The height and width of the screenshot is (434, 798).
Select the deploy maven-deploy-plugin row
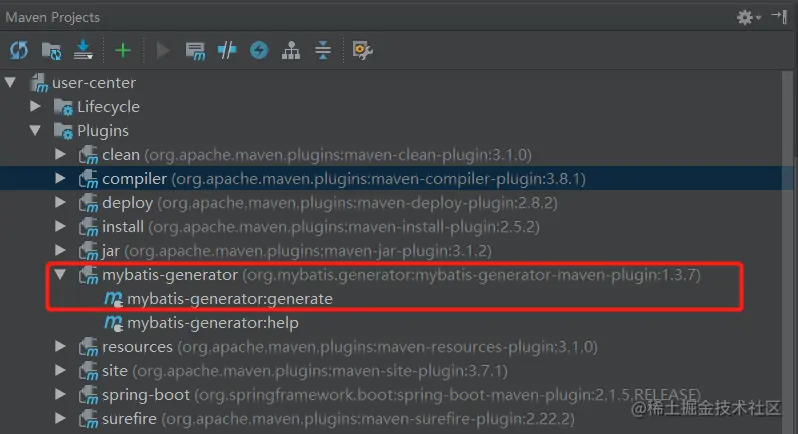[x=330, y=202]
